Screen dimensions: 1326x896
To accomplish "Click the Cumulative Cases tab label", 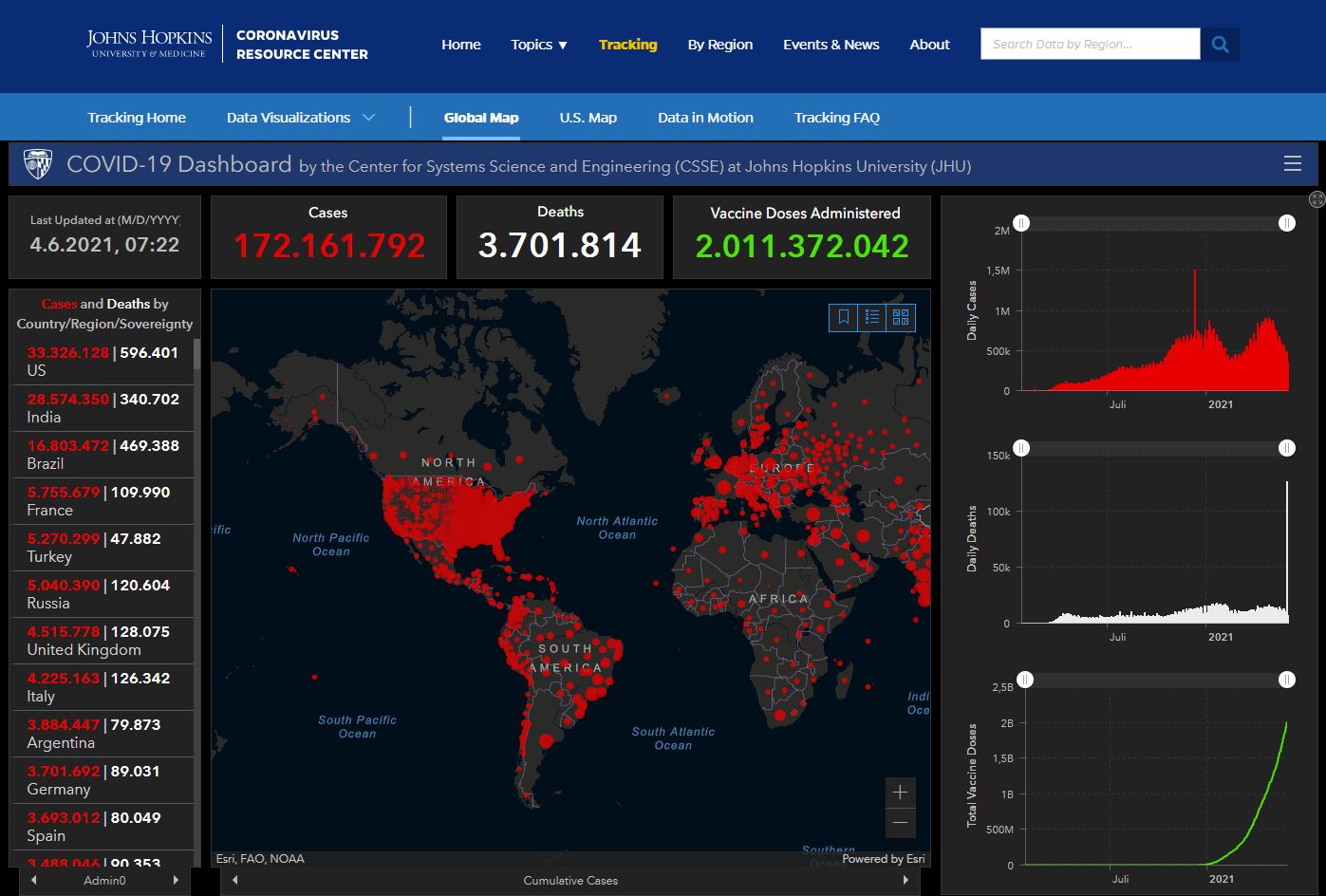I will (570, 880).
